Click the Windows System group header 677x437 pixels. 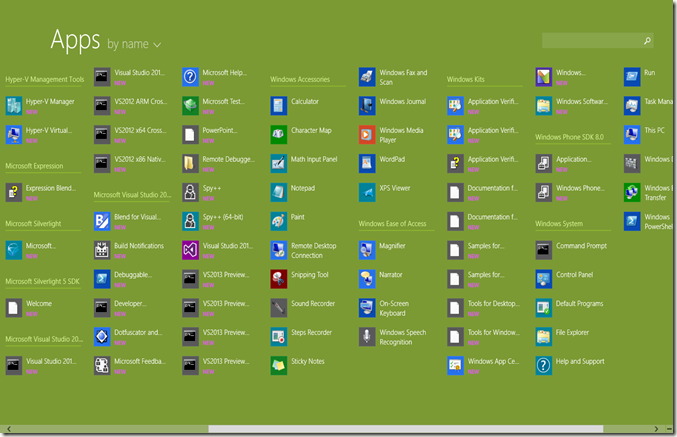point(559,224)
